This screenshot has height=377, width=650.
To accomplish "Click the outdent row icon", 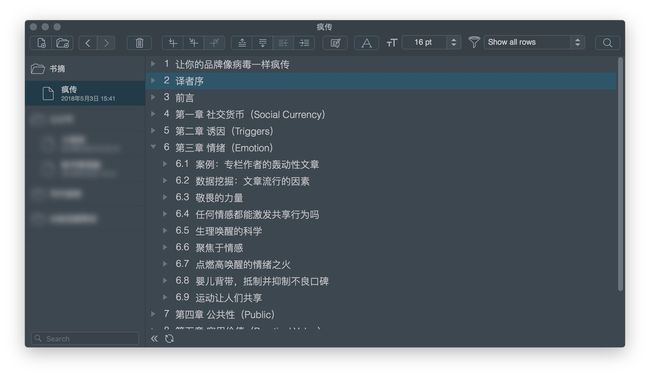I will 284,43.
